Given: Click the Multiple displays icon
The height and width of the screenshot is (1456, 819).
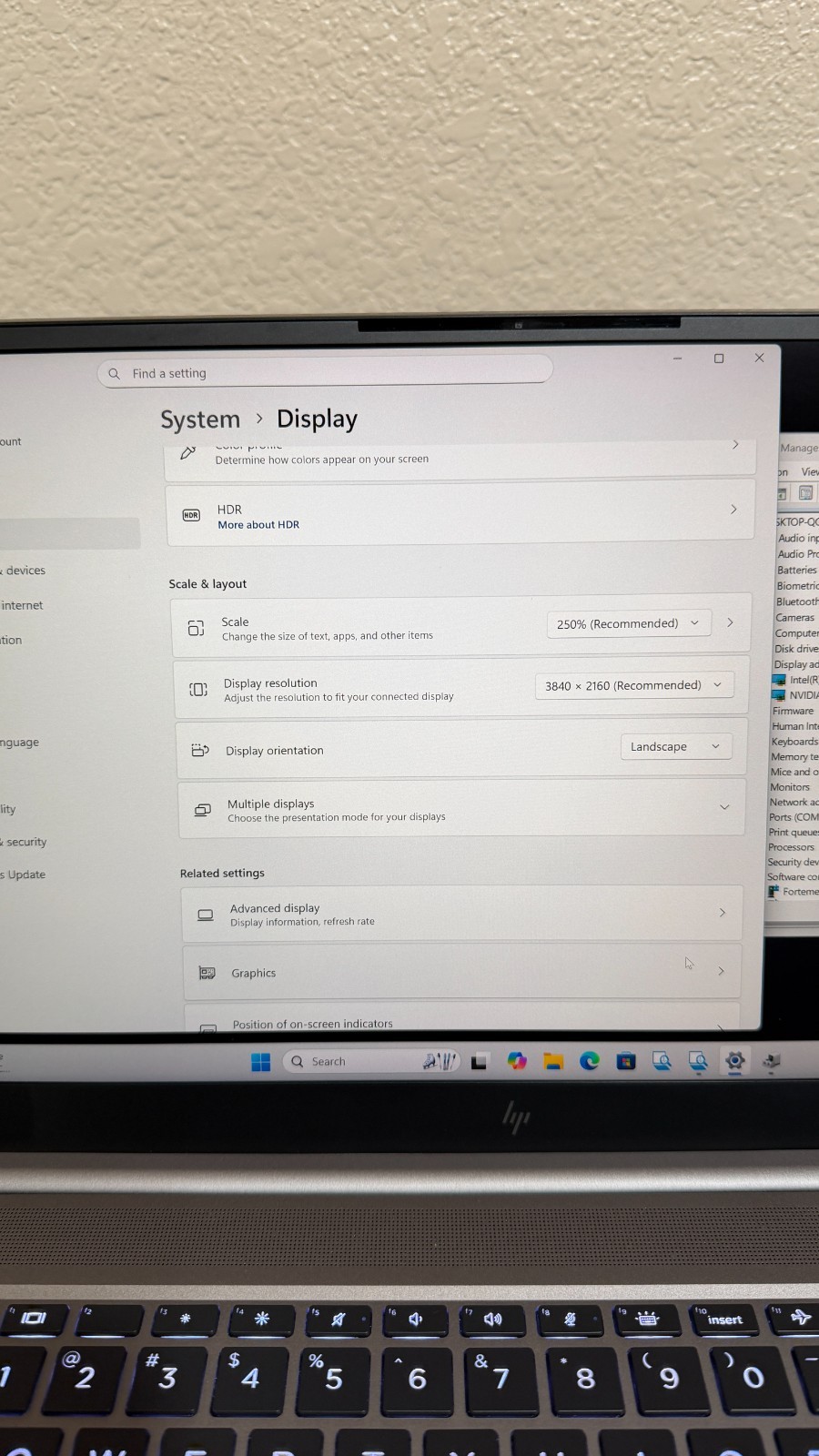Looking at the screenshot, I should 203,809.
